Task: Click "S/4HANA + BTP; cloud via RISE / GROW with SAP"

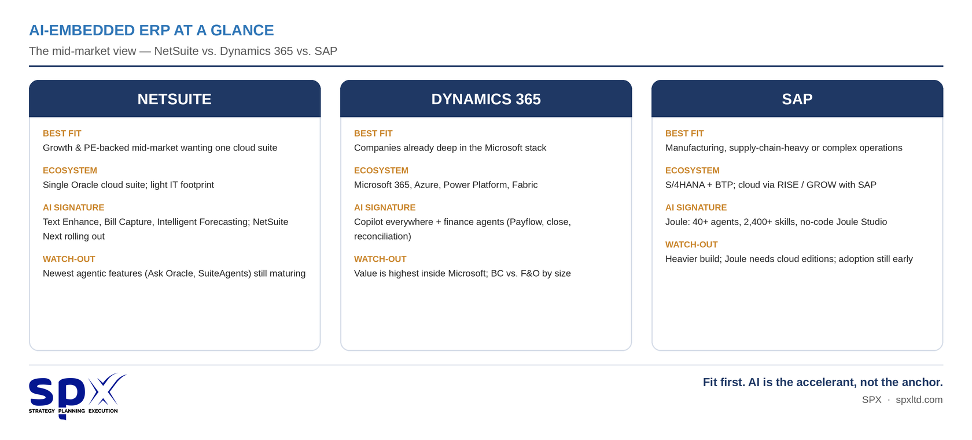Action: pos(771,185)
